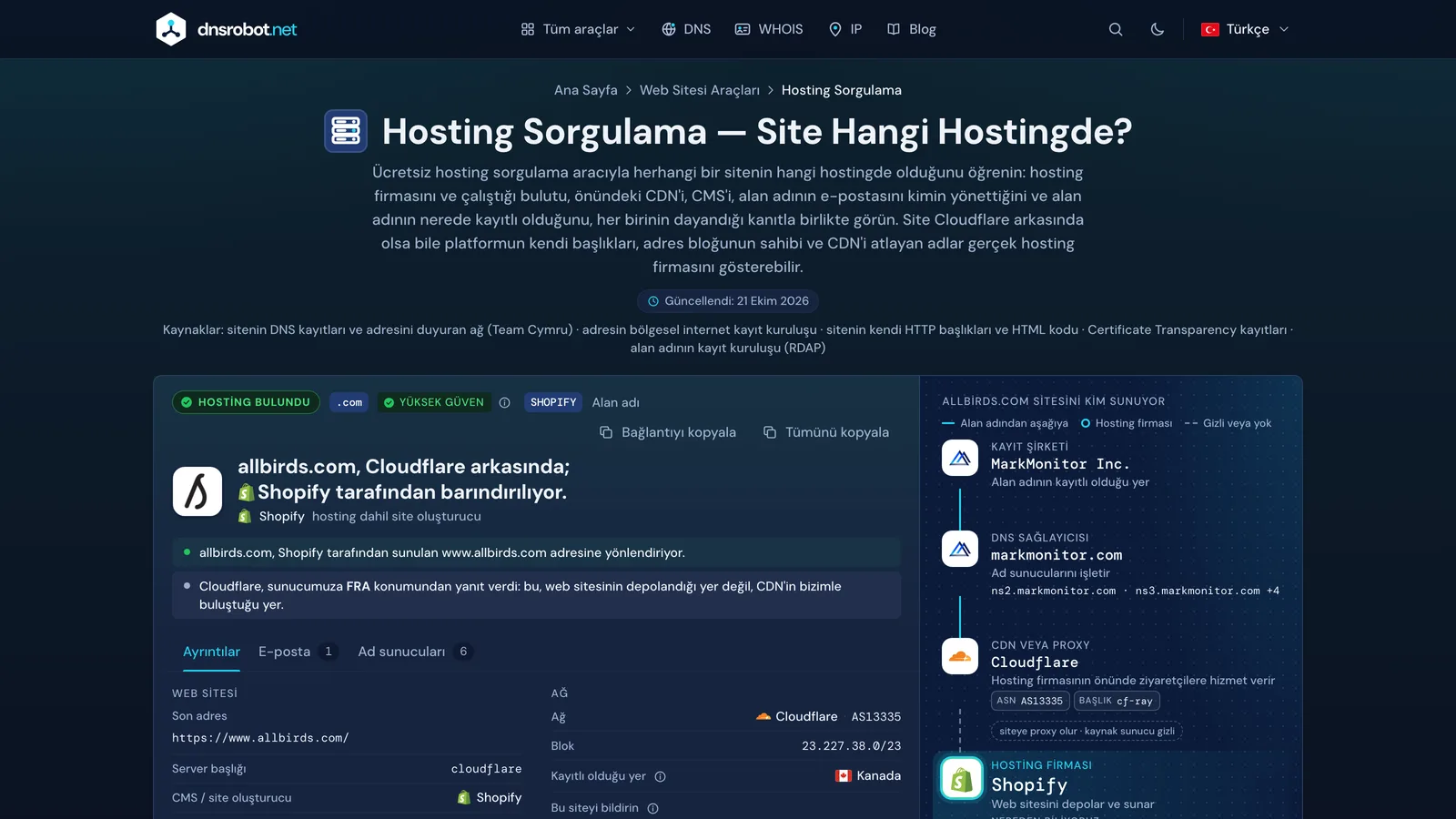This screenshot has width=1456, height=819.
Task: Click the Canada flag next to Kanada
Action: pos(844,776)
